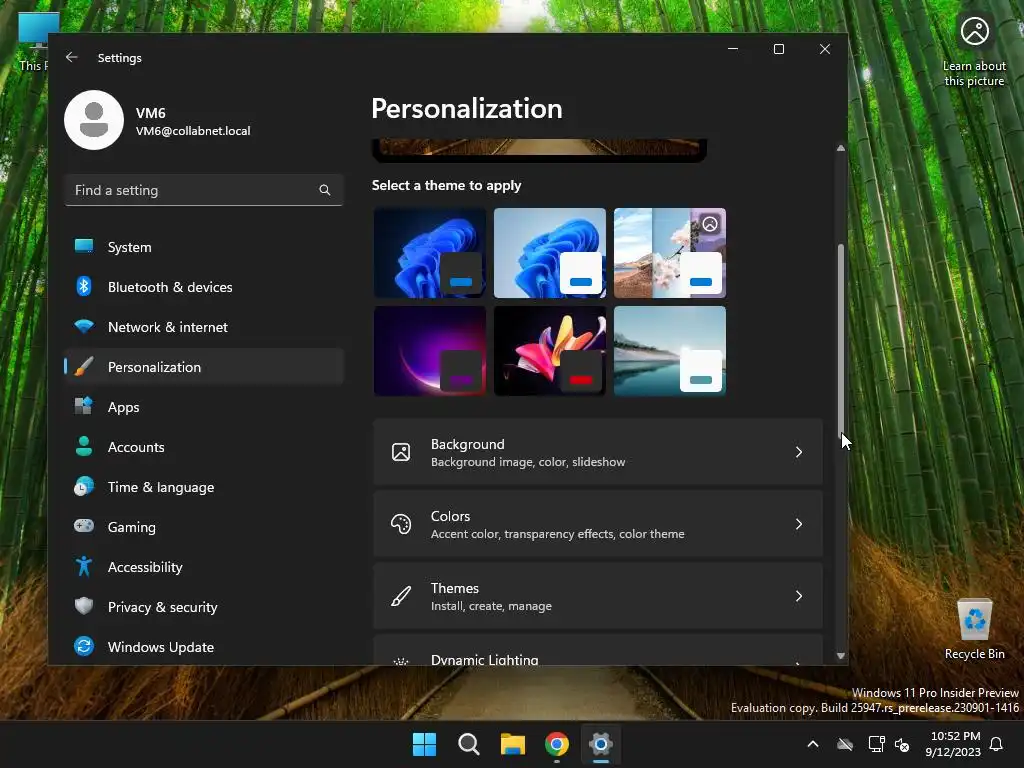The width and height of the screenshot is (1024, 768).
Task: Open Colors accent and transparency settings
Action: [x=598, y=524]
